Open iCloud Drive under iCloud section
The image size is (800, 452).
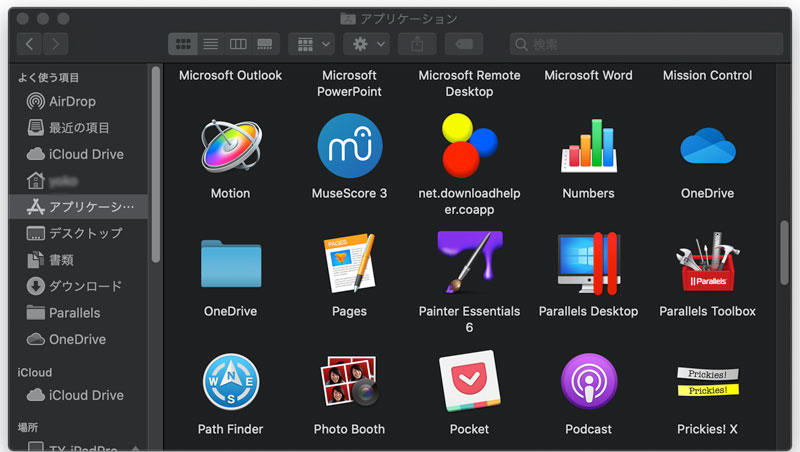click(79, 395)
